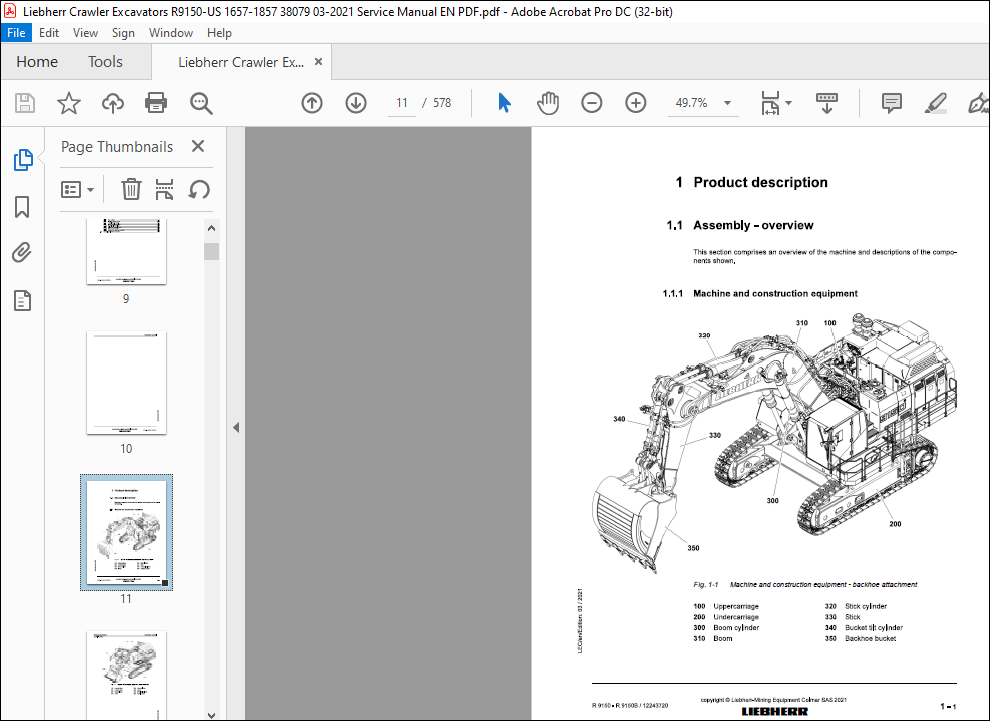Open the View menu

pyautogui.click(x=85, y=33)
